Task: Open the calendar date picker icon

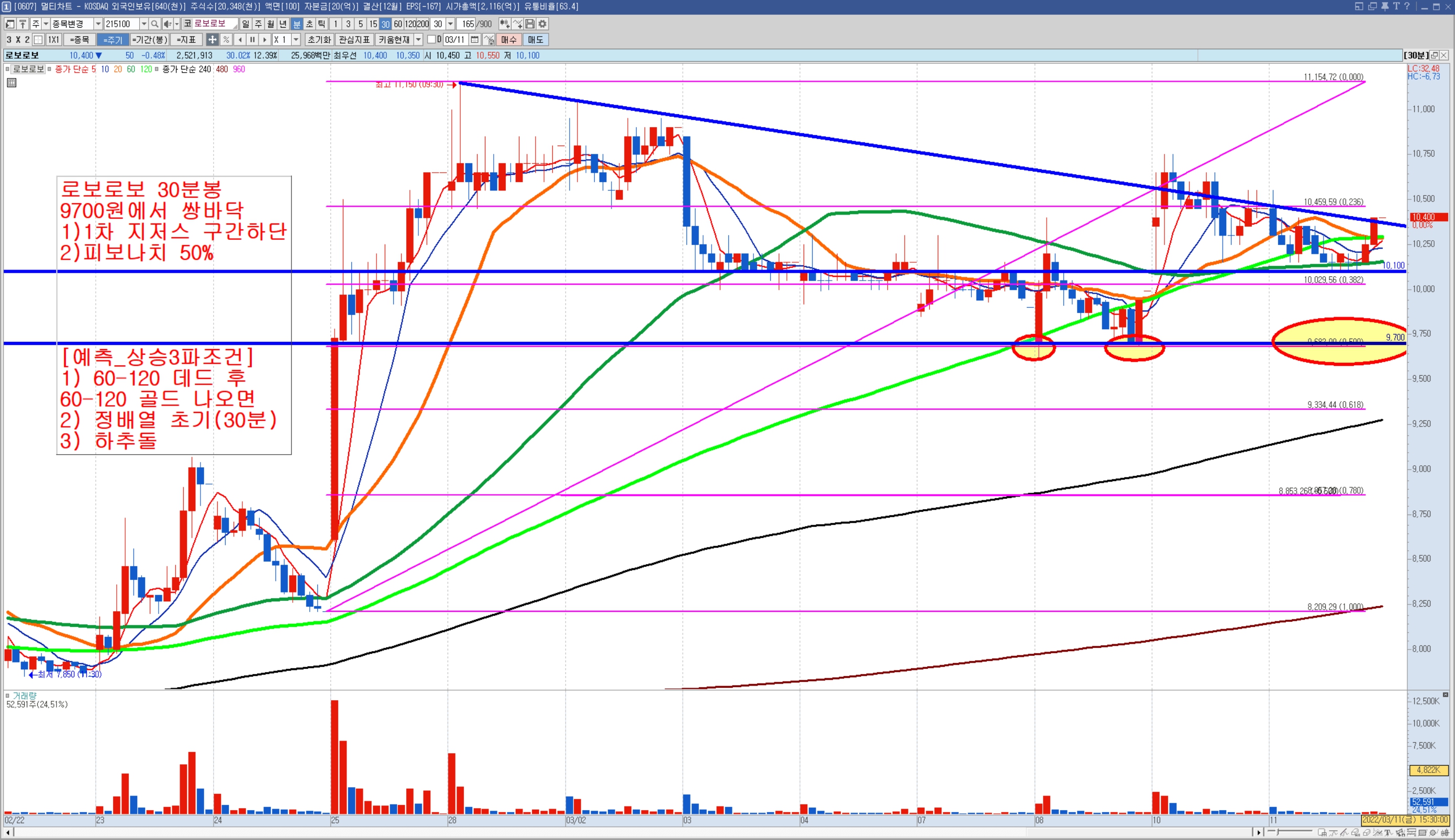Action: click(474, 40)
